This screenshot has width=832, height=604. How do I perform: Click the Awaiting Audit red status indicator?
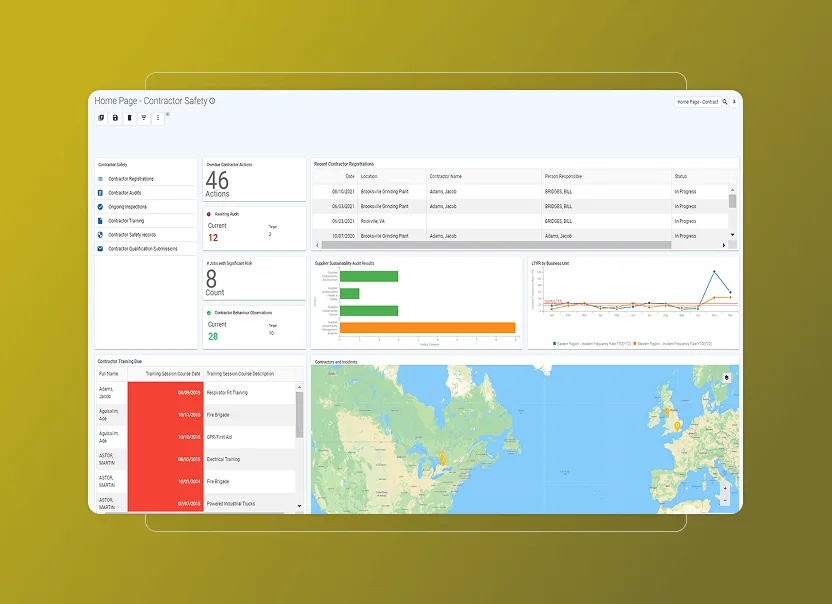click(x=208, y=213)
